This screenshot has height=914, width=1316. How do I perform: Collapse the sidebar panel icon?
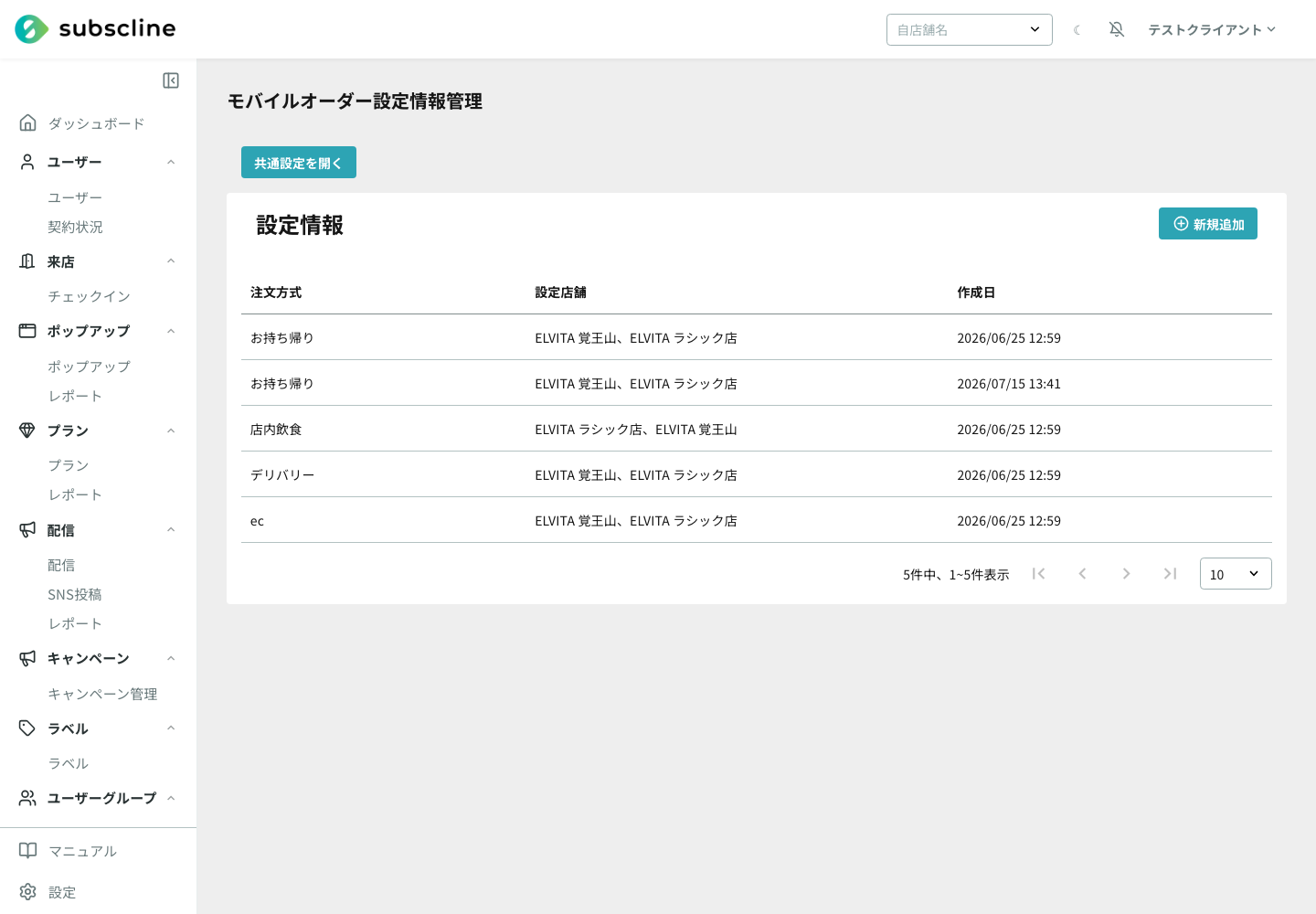pos(171,80)
